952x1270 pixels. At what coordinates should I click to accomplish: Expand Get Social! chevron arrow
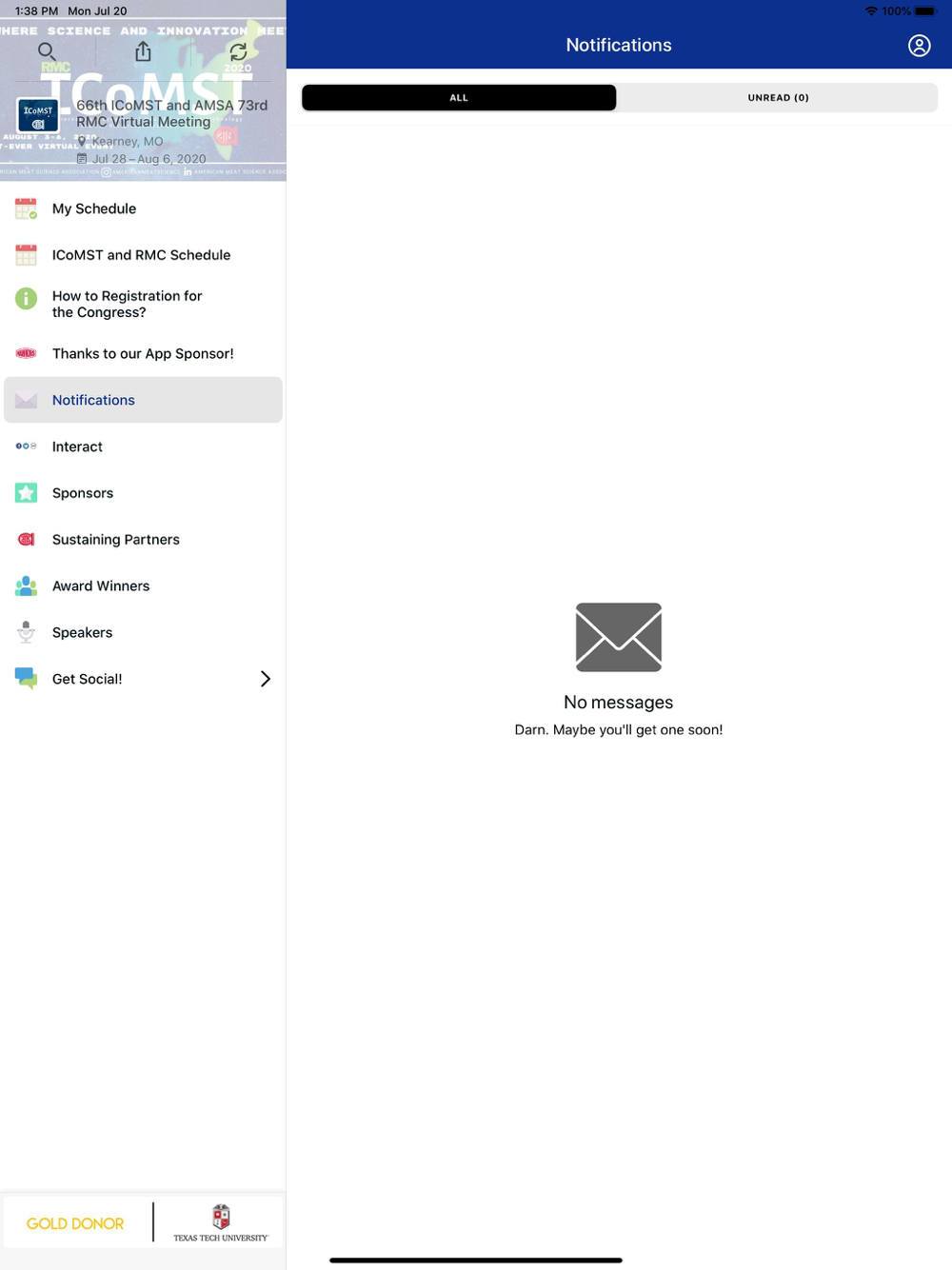pyautogui.click(x=266, y=679)
